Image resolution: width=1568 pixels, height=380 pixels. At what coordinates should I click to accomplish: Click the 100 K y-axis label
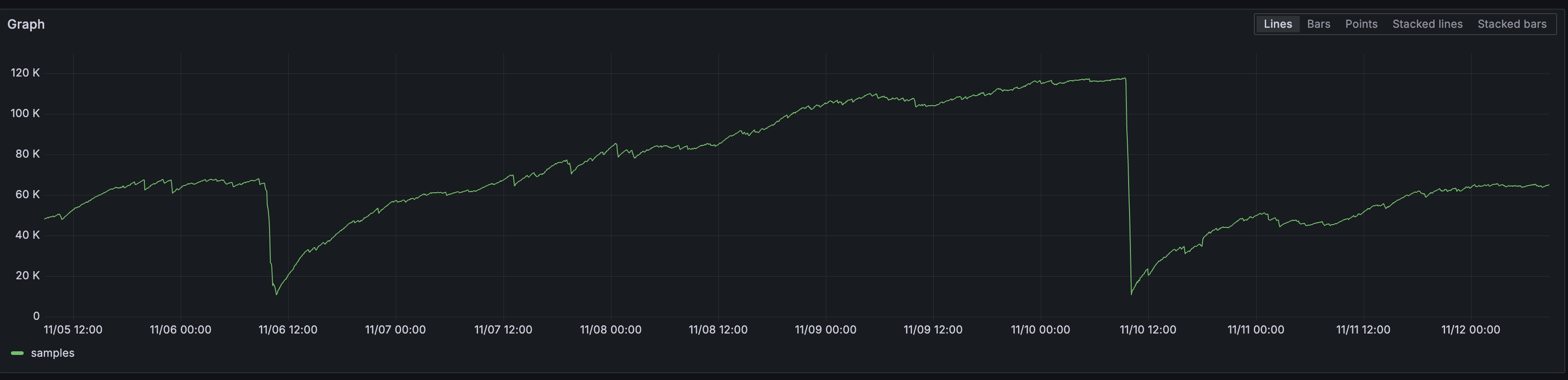click(x=25, y=113)
